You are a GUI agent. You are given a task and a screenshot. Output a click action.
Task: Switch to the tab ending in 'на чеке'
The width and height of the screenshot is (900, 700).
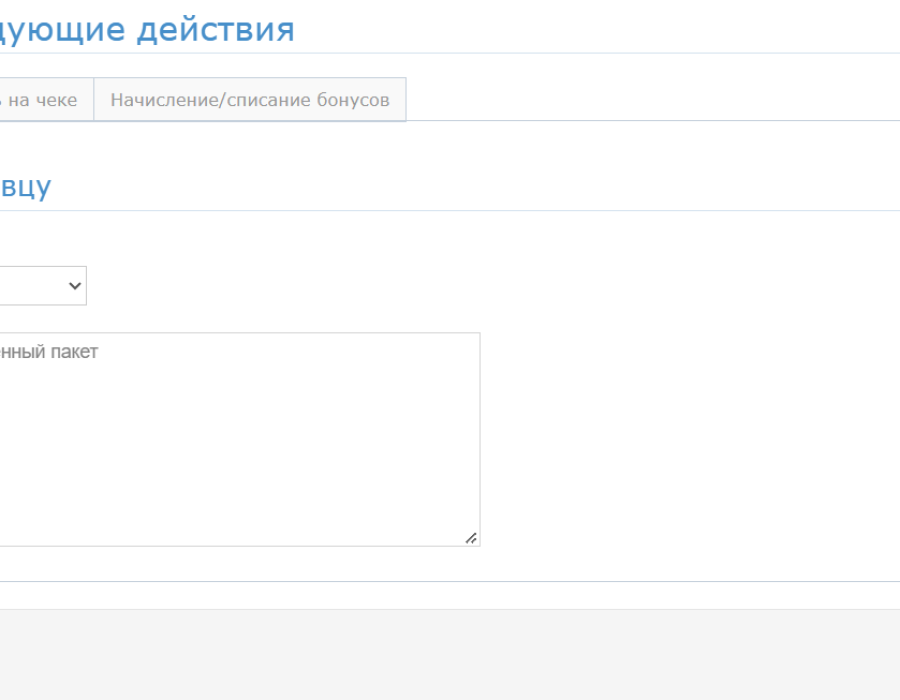click(46, 100)
